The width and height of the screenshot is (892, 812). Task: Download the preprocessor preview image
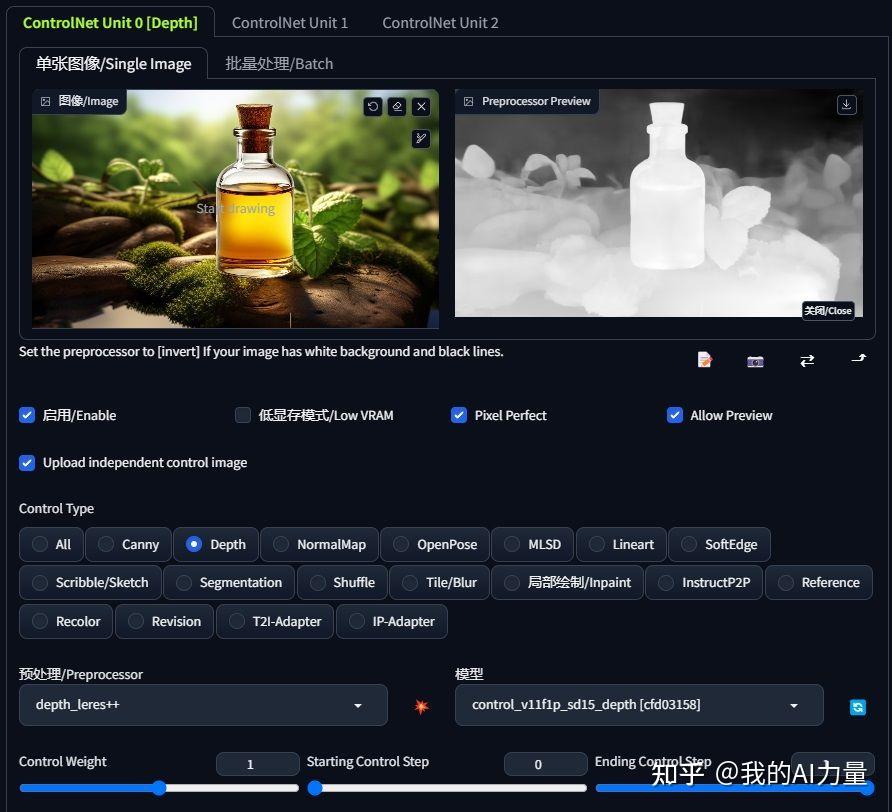point(847,104)
